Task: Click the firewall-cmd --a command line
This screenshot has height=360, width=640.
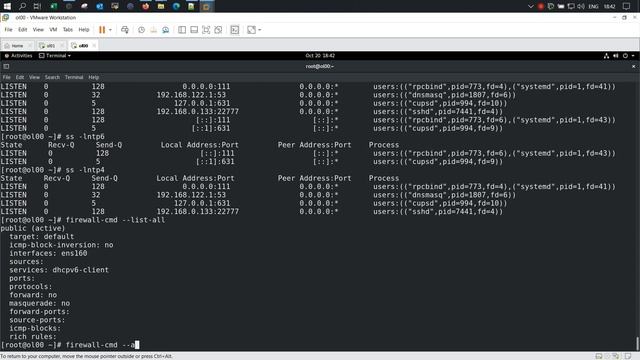Action: click(70, 345)
